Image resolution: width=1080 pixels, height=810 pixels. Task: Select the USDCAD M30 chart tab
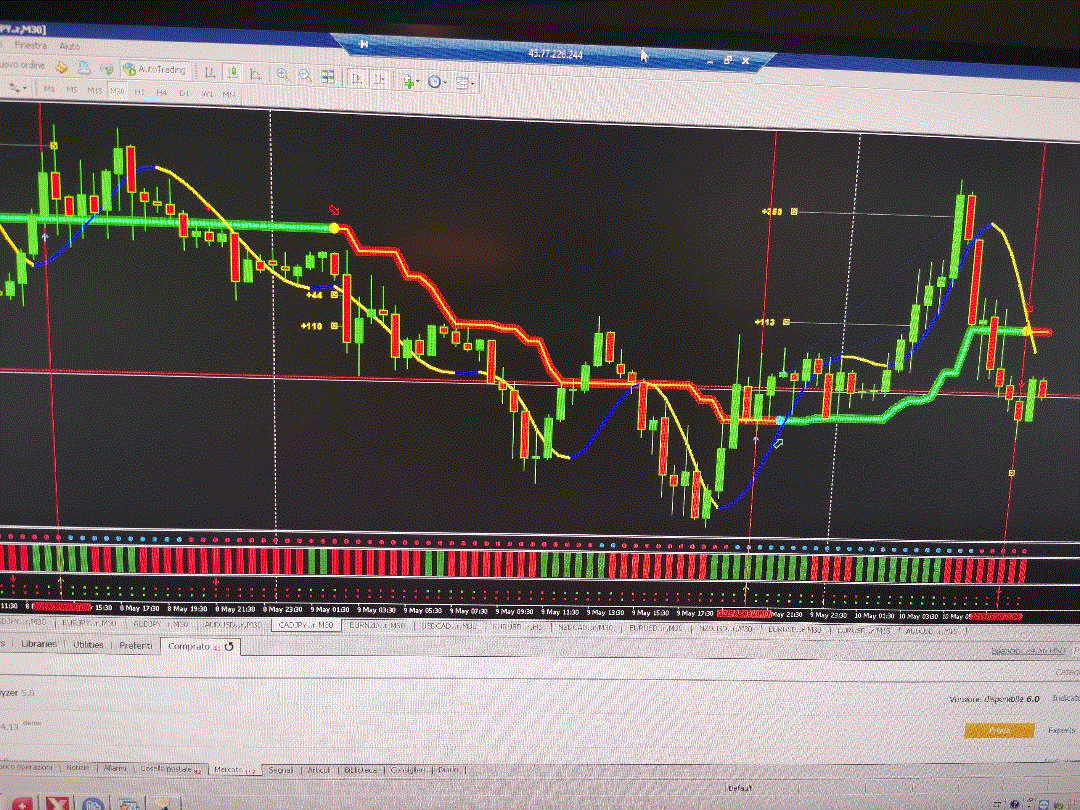click(448, 627)
